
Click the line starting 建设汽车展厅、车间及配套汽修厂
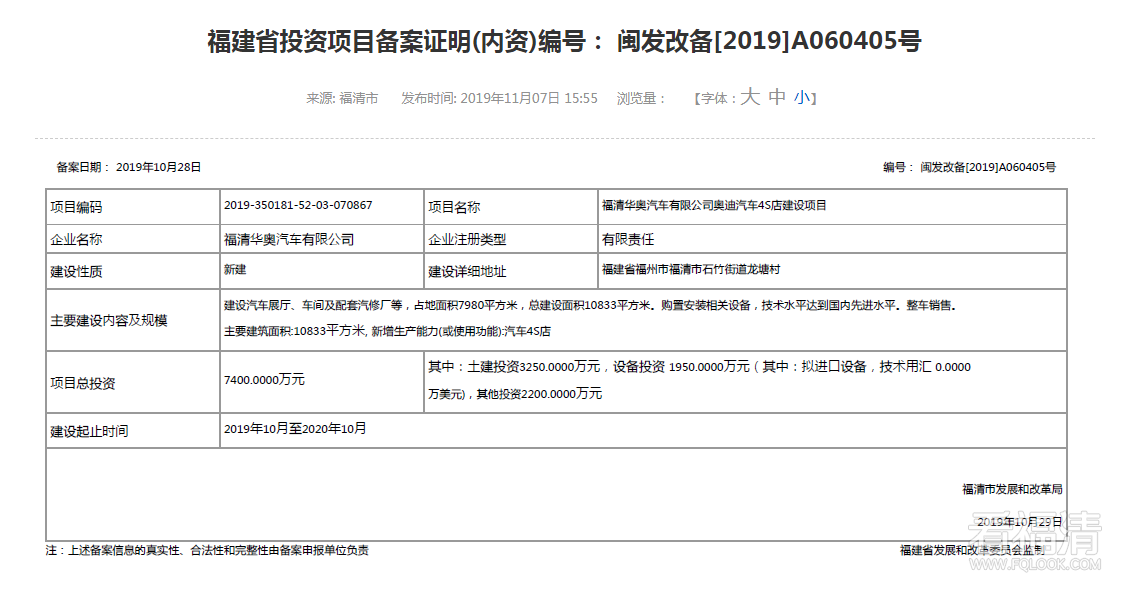click(590, 305)
